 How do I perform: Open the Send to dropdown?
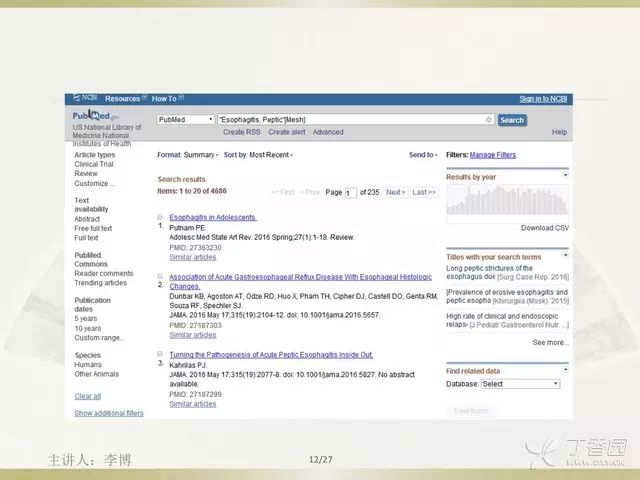click(x=423, y=155)
